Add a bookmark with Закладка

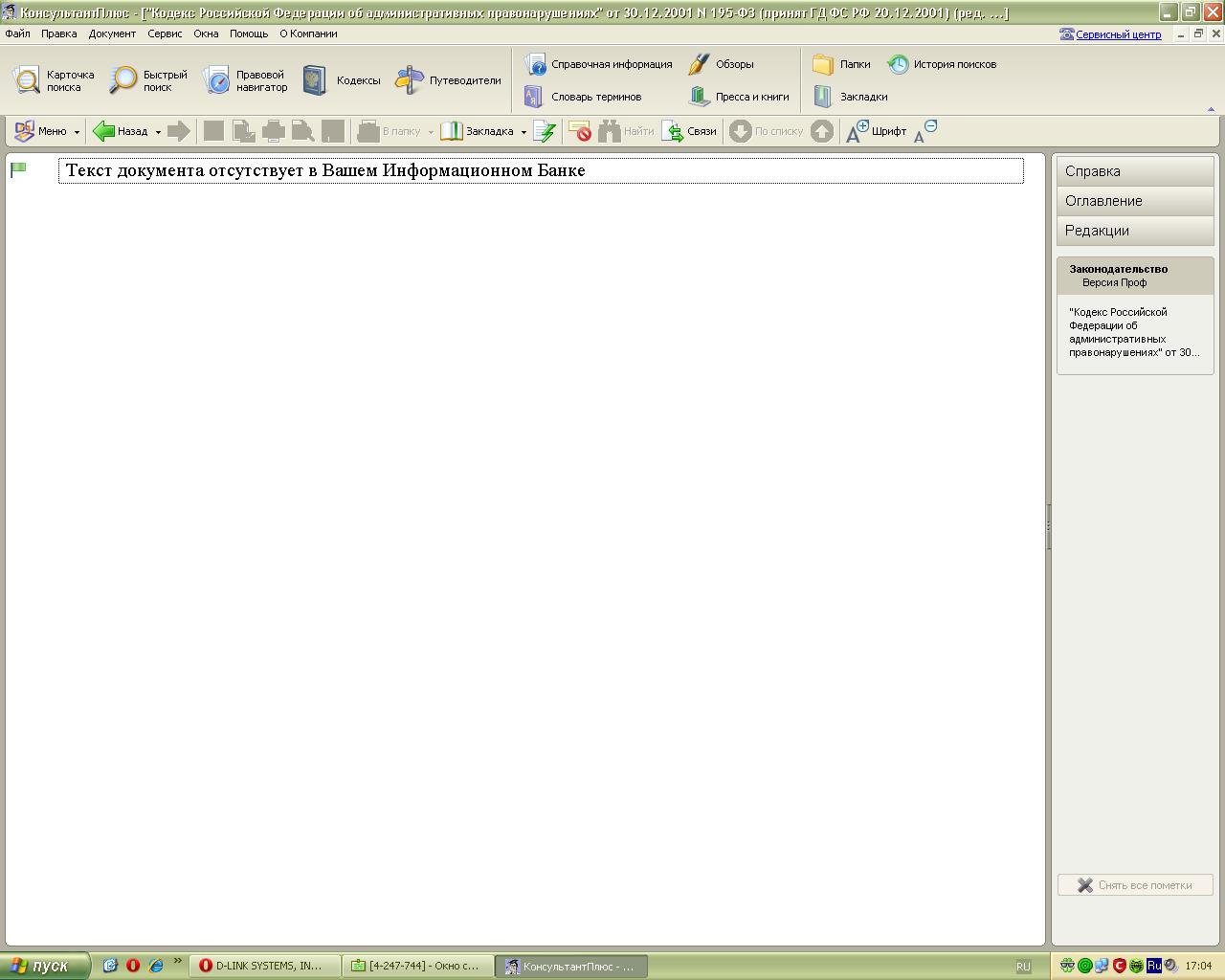click(x=477, y=131)
